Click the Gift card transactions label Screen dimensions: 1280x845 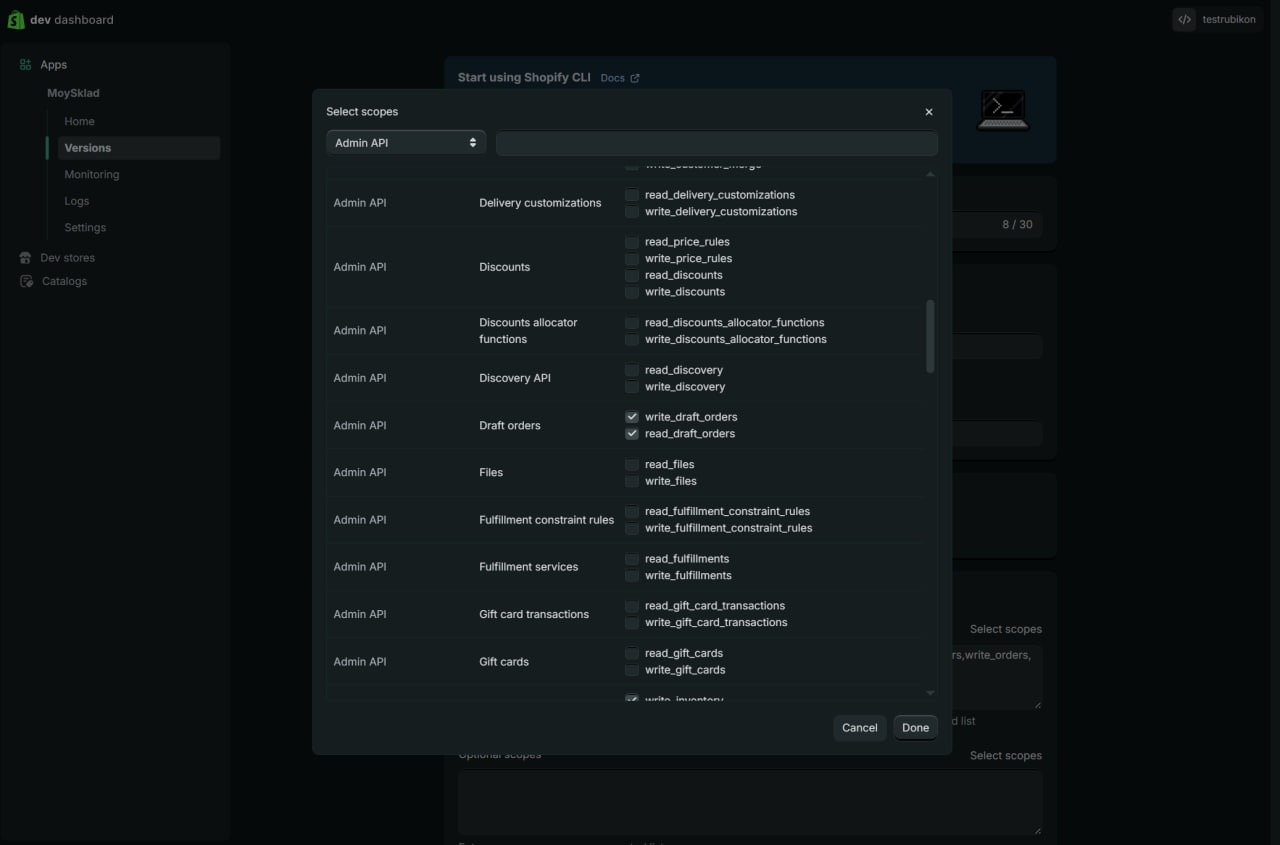pos(534,614)
